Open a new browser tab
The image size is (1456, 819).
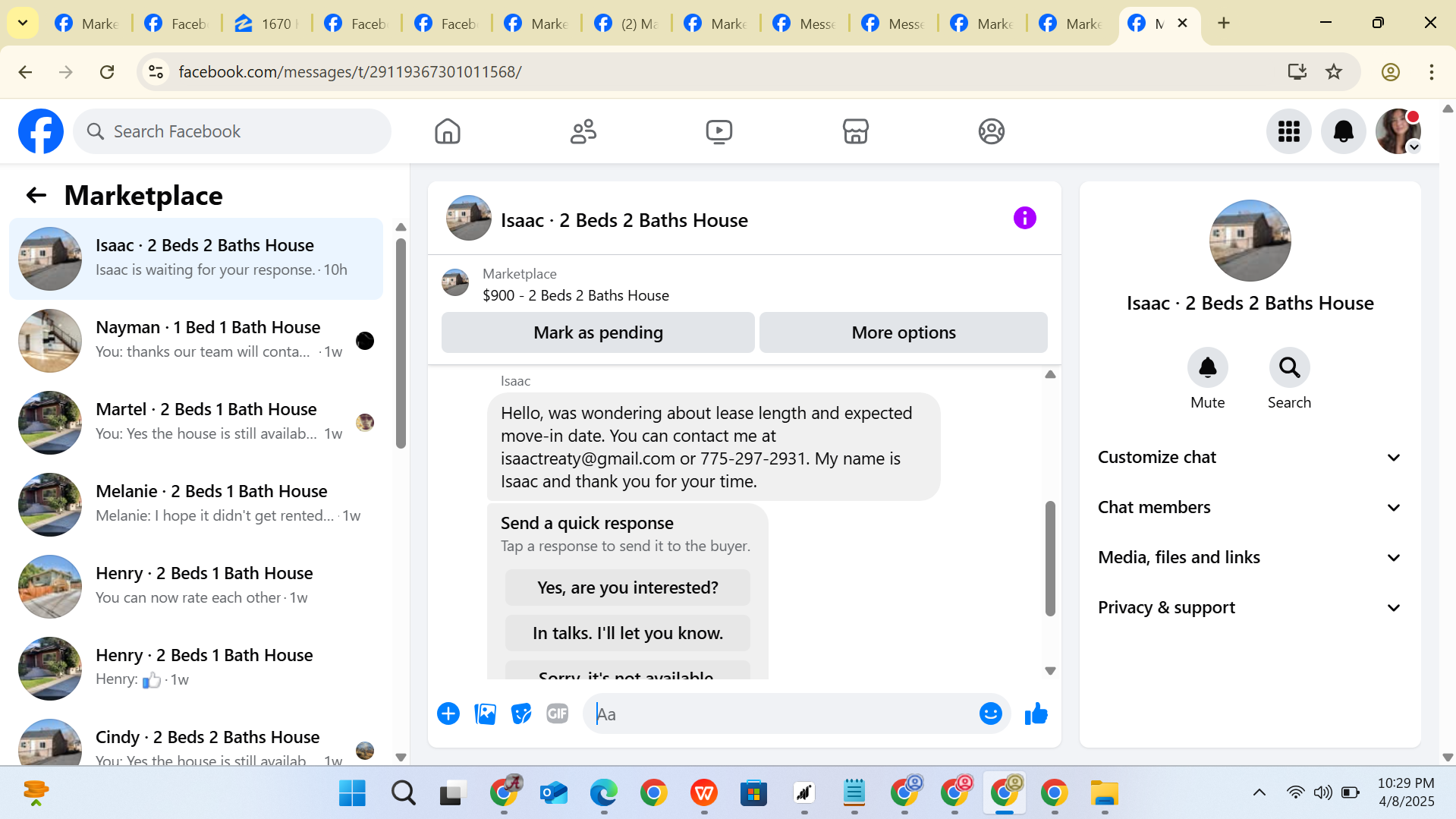click(x=1223, y=23)
